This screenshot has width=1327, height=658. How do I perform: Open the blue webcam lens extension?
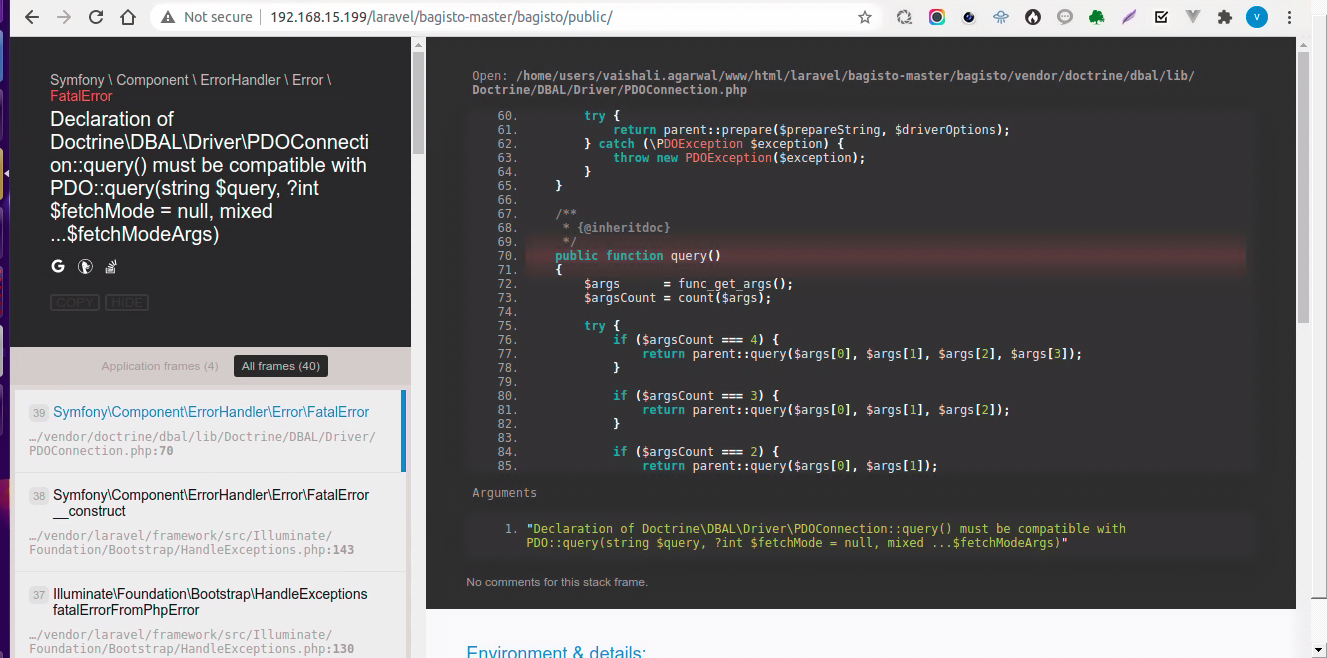tap(969, 17)
